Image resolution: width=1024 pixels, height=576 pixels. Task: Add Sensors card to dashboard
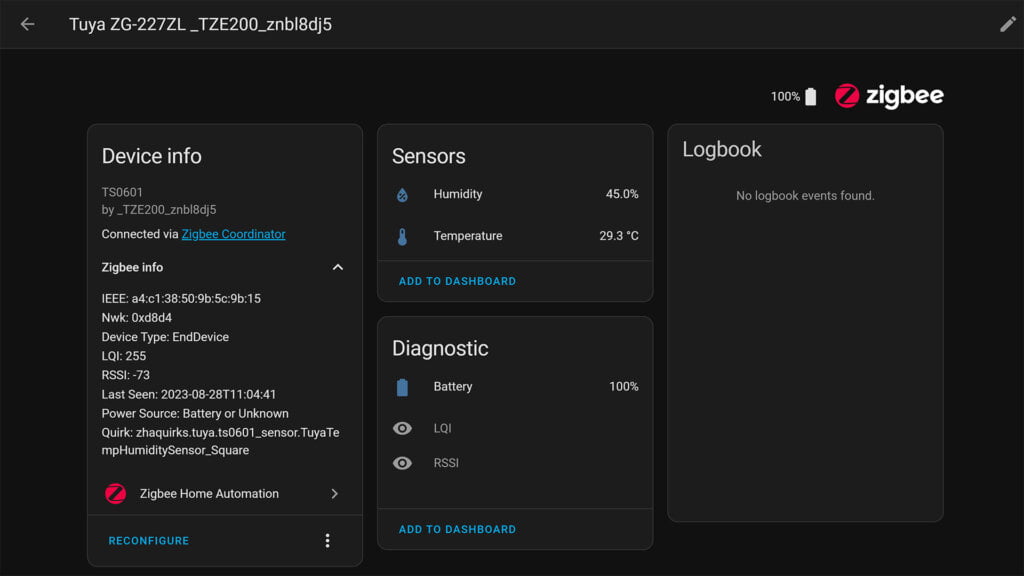457,281
